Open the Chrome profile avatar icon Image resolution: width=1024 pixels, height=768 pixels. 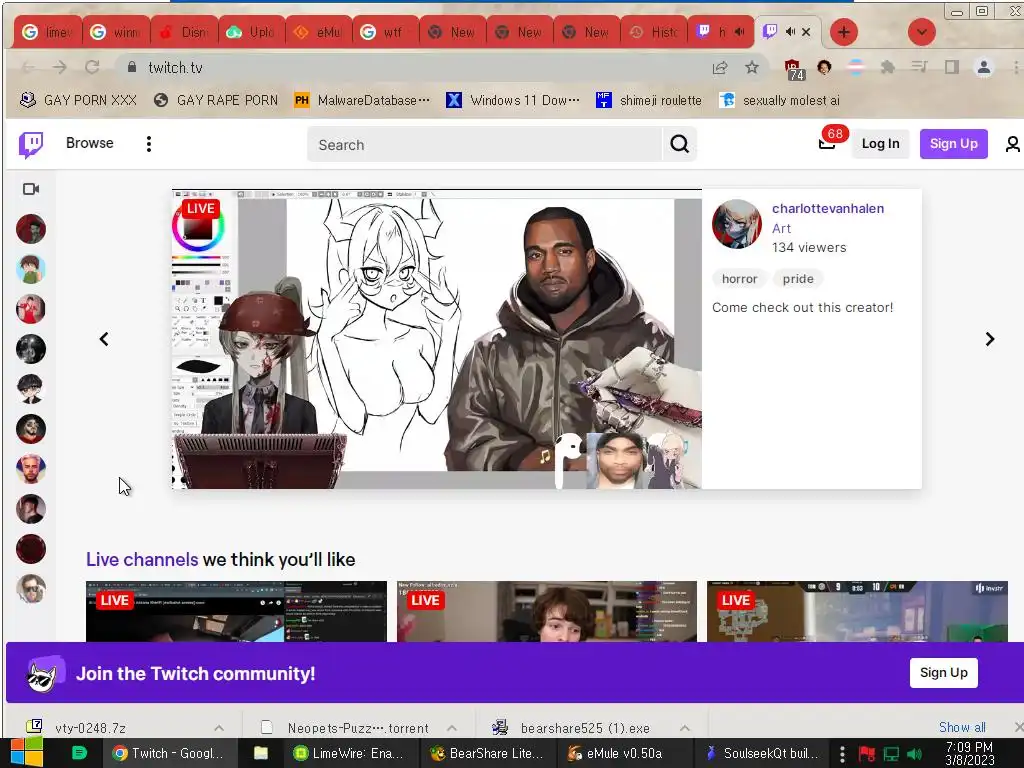pos(984,67)
